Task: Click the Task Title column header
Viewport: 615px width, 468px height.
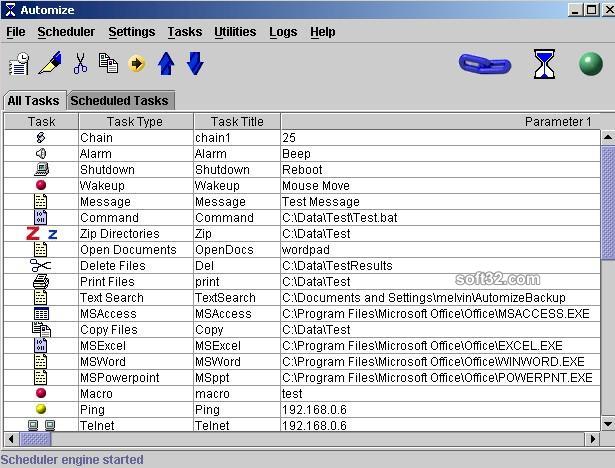Action: (237, 122)
